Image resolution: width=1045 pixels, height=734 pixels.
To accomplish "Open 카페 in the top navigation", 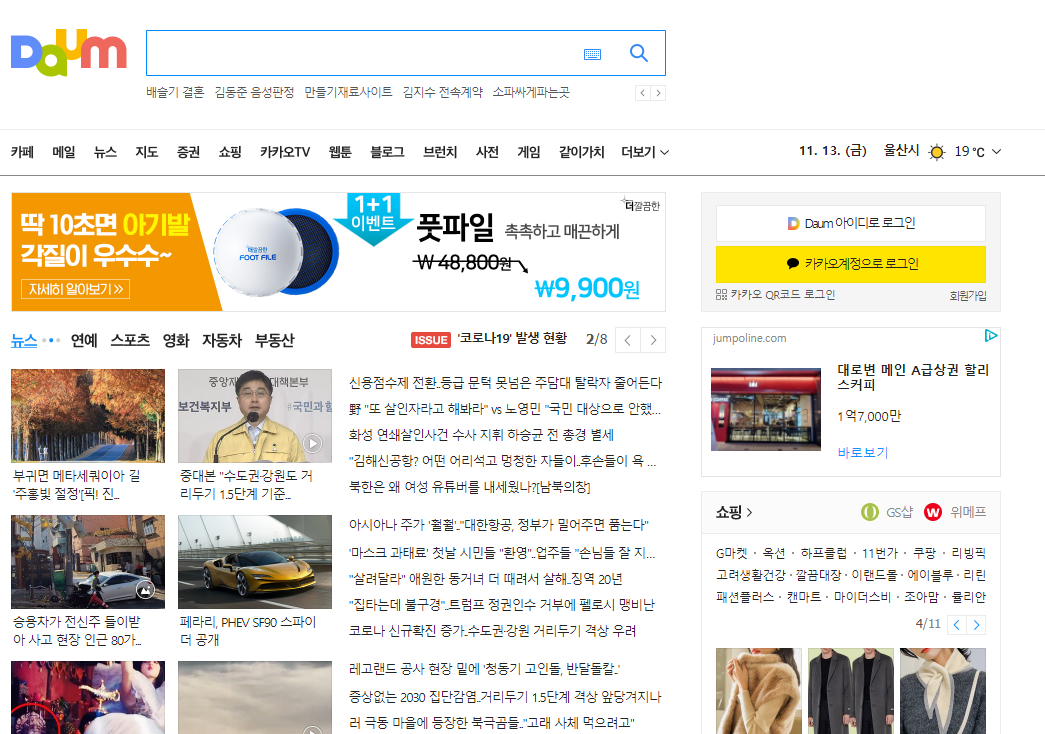I will (22, 152).
